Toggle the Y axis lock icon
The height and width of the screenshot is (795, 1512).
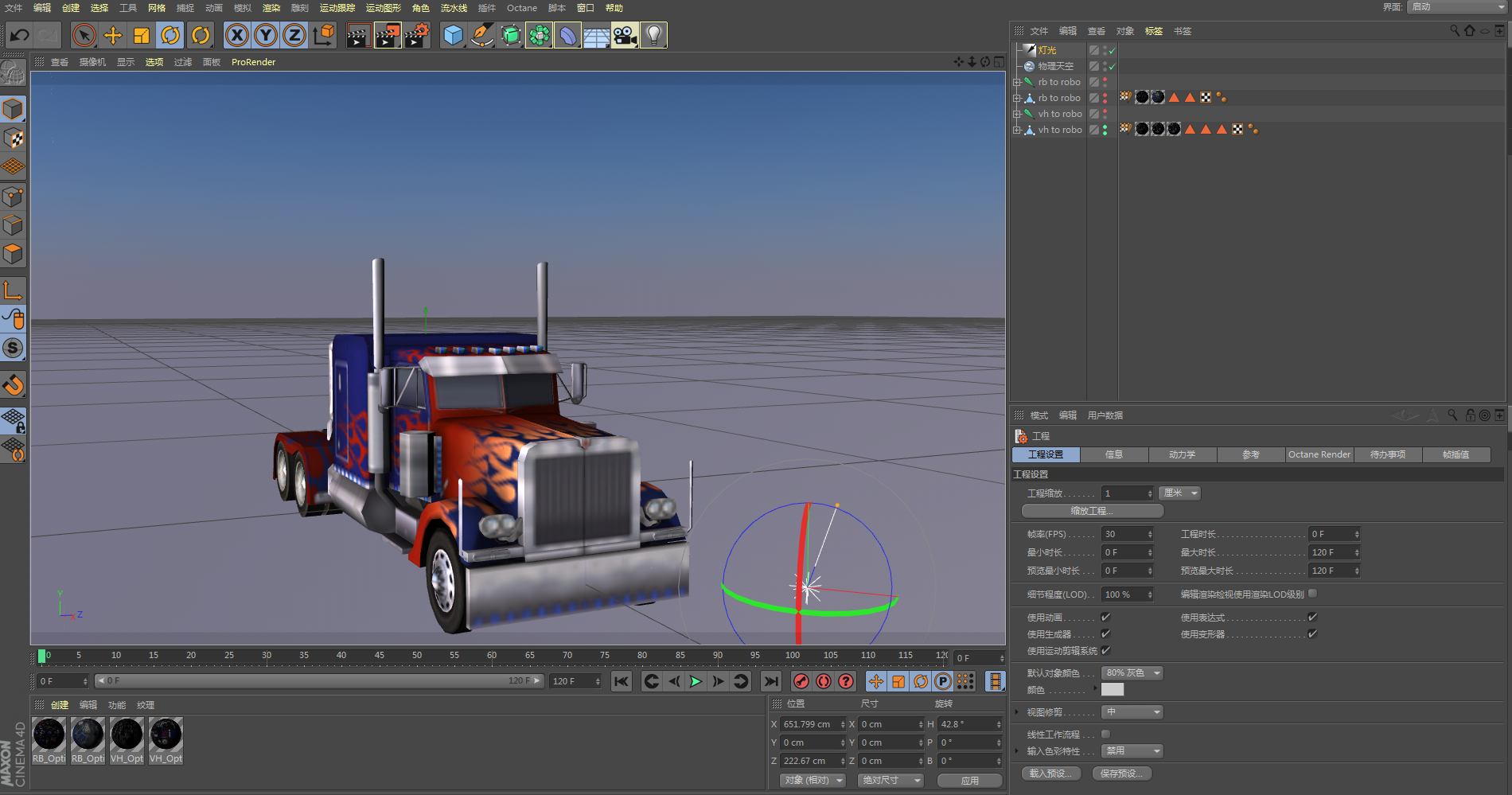[266, 35]
